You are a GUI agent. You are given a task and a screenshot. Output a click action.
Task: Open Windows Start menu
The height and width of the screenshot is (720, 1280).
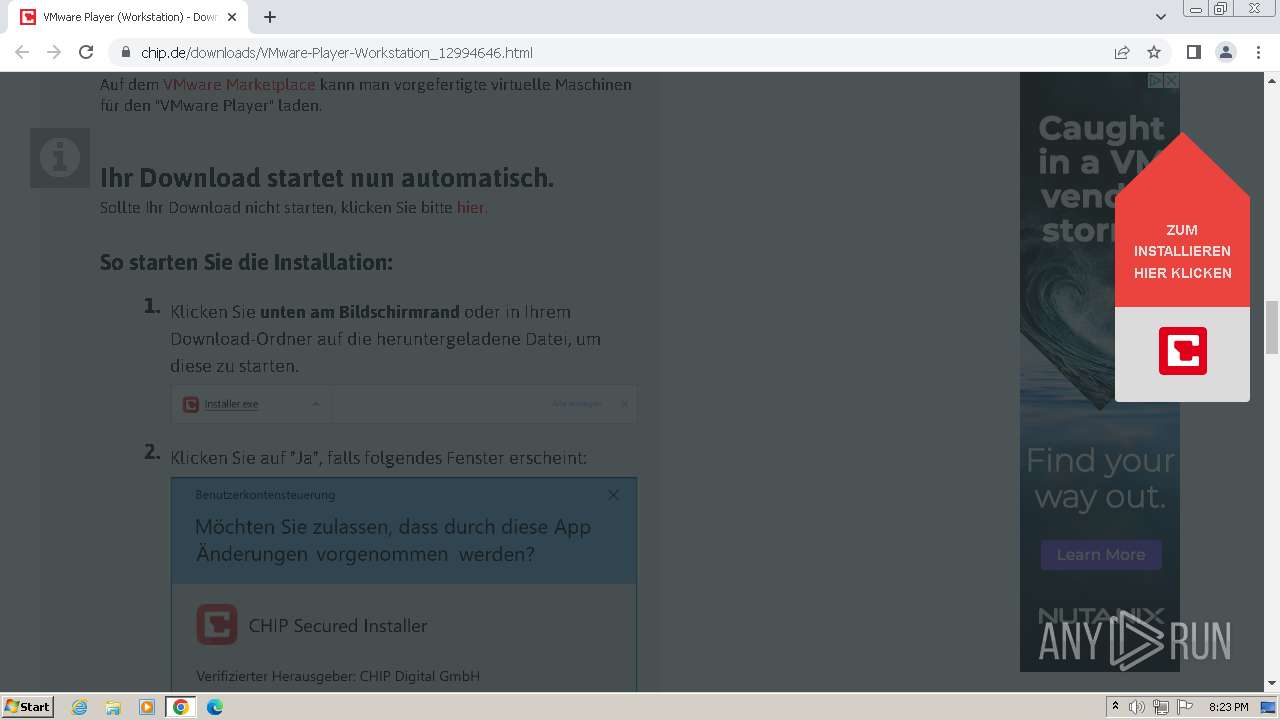(x=28, y=706)
